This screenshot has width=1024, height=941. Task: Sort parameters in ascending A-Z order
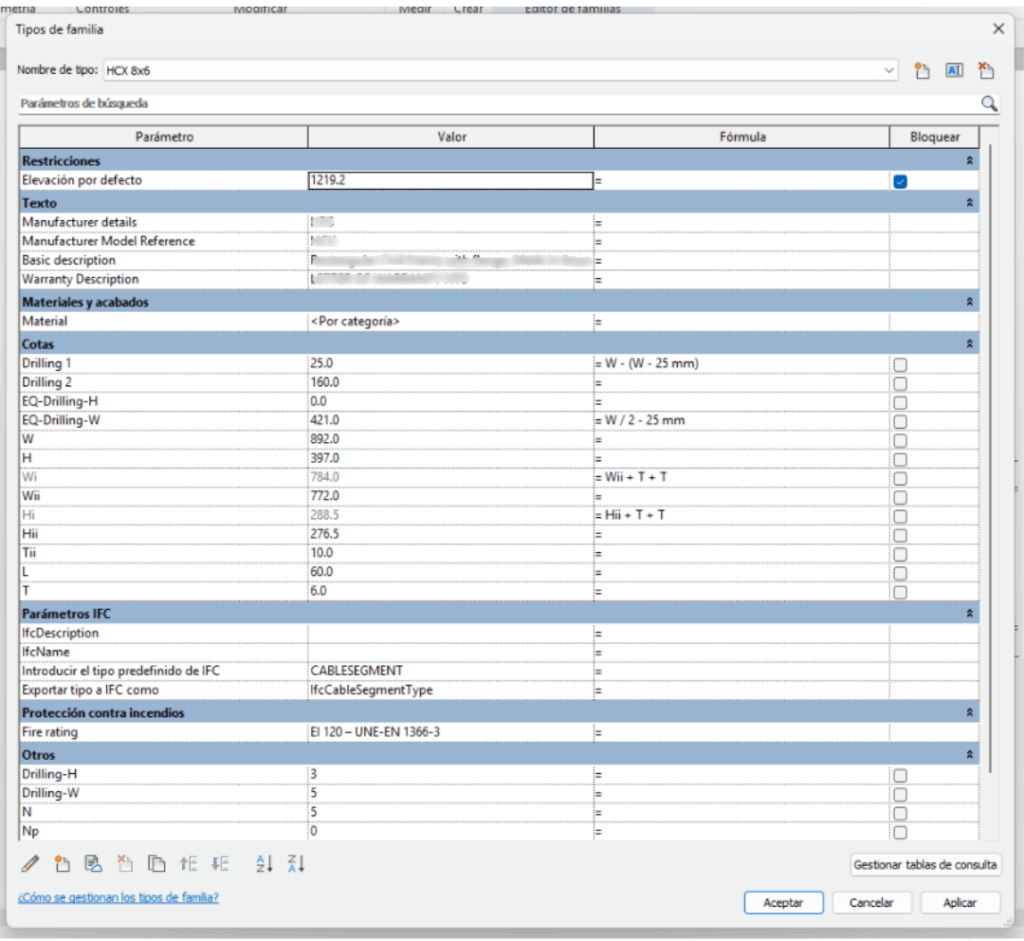point(264,864)
